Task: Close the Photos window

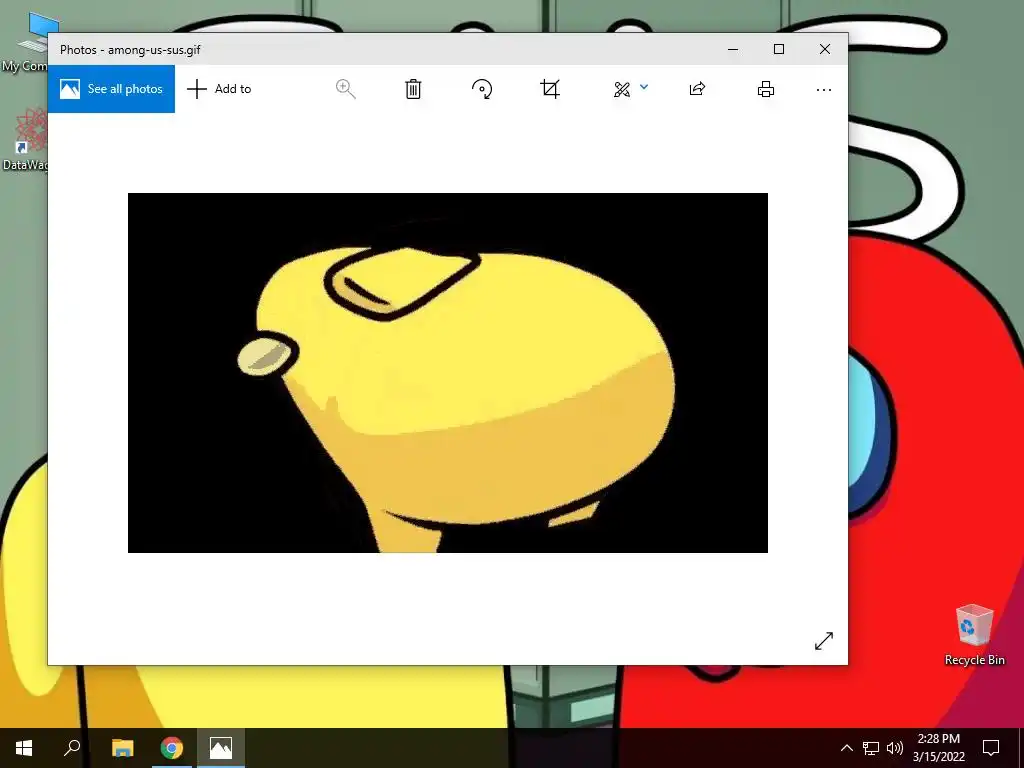Action: [825, 49]
